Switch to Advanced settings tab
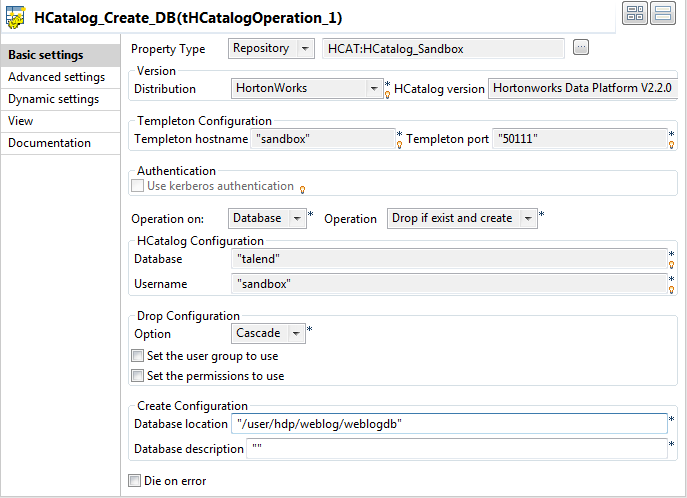This screenshot has width=687, height=498. tap(56, 77)
